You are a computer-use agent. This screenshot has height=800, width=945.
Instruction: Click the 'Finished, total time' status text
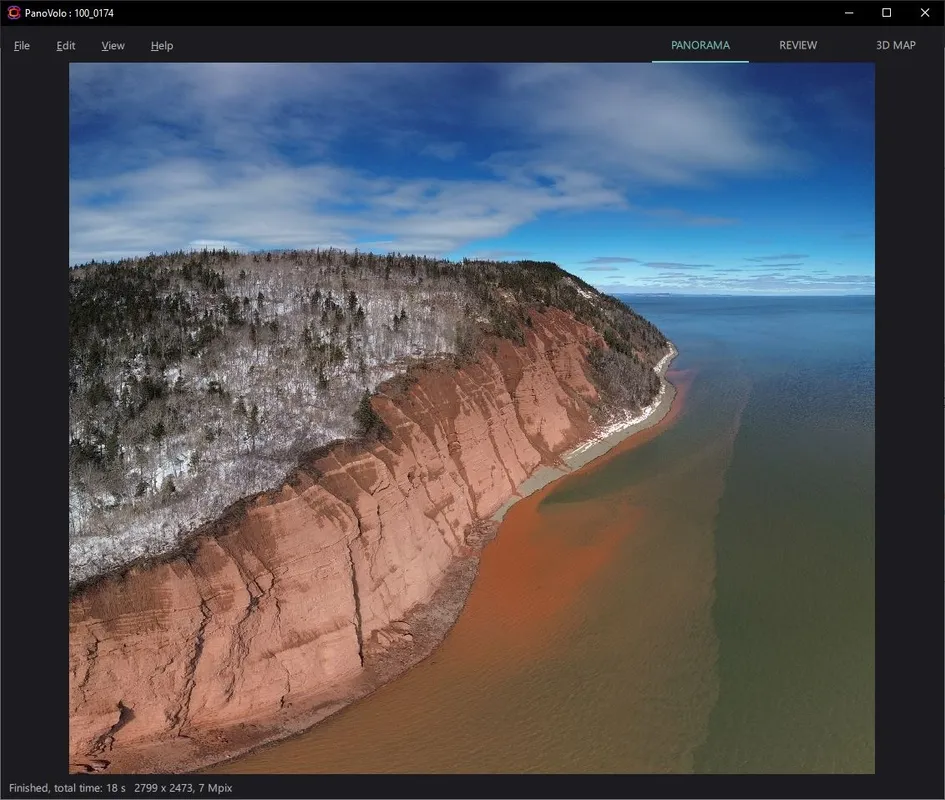tap(67, 788)
